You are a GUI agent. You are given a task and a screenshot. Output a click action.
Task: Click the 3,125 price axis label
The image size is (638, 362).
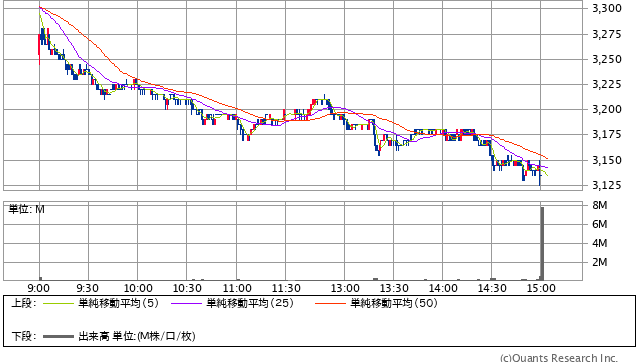(x=607, y=185)
